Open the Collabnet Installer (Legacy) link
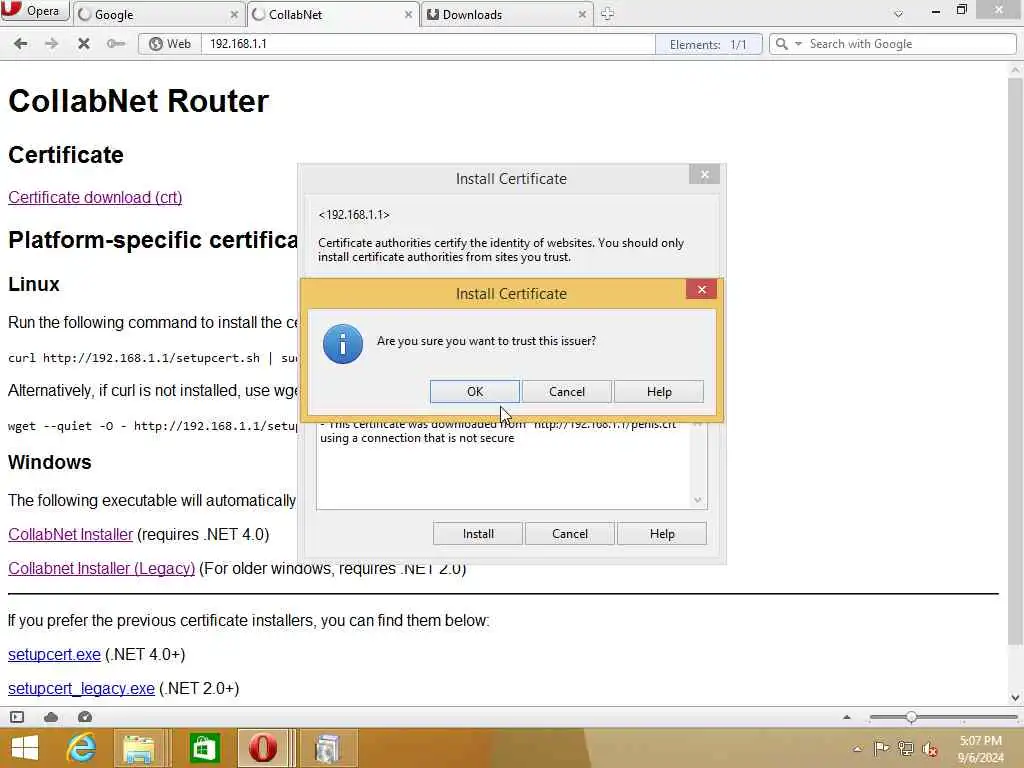Screen dimensions: 1024x768 pyautogui.click(x=101, y=568)
